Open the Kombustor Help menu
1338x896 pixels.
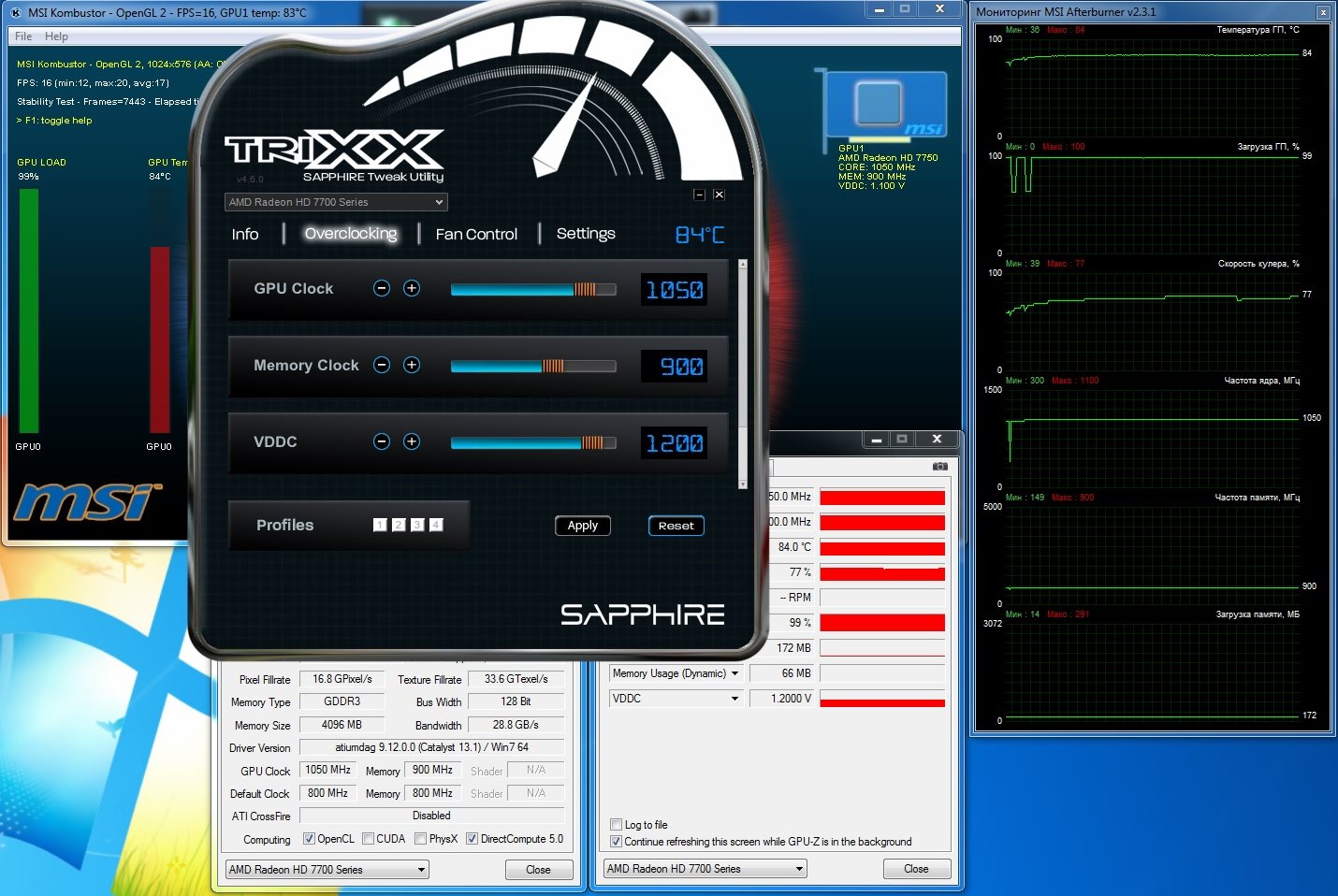coord(56,36)
